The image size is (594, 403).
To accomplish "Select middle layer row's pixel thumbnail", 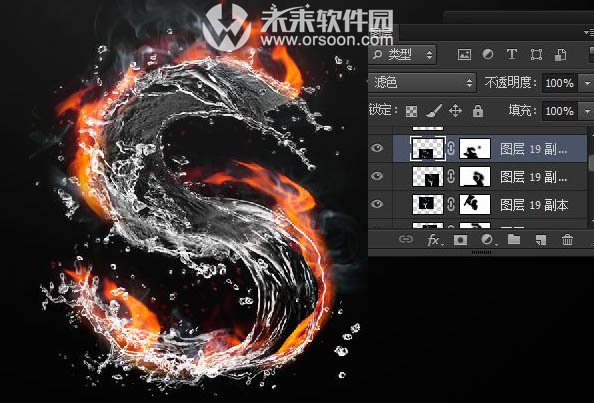I will pos(428,177).
